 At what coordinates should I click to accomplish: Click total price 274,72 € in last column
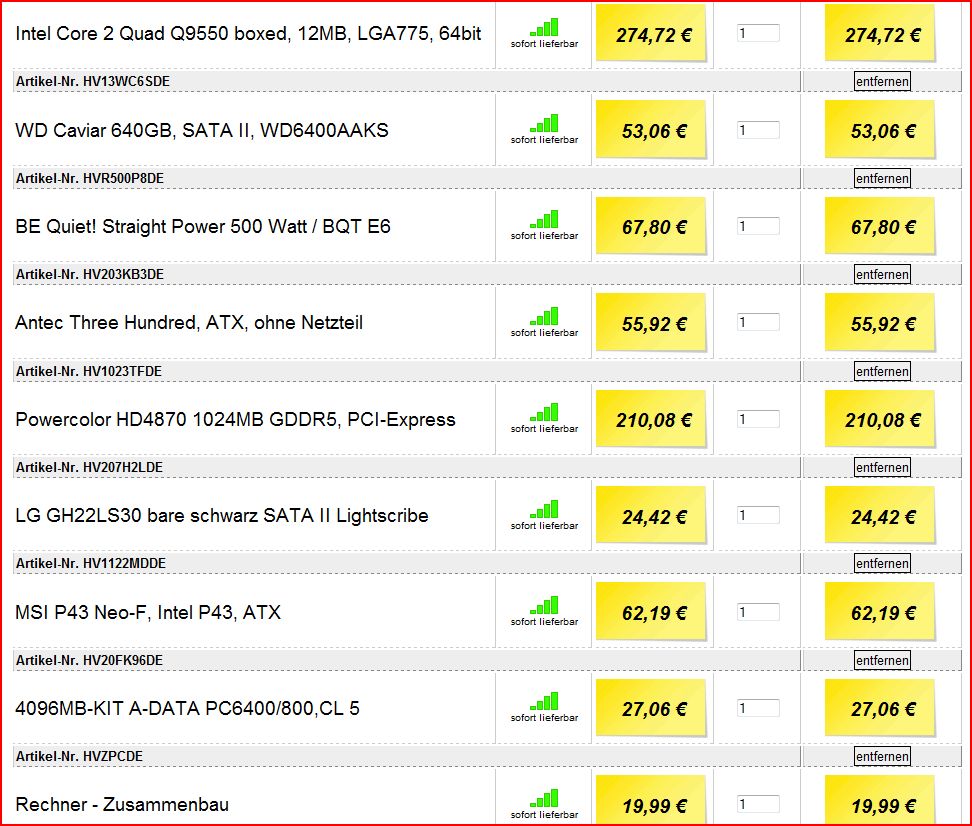[880, 33]
